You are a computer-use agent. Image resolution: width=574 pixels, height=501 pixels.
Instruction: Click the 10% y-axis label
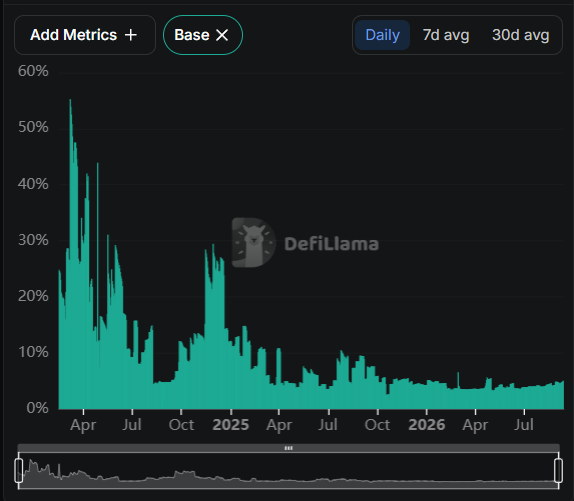[33, 352]
